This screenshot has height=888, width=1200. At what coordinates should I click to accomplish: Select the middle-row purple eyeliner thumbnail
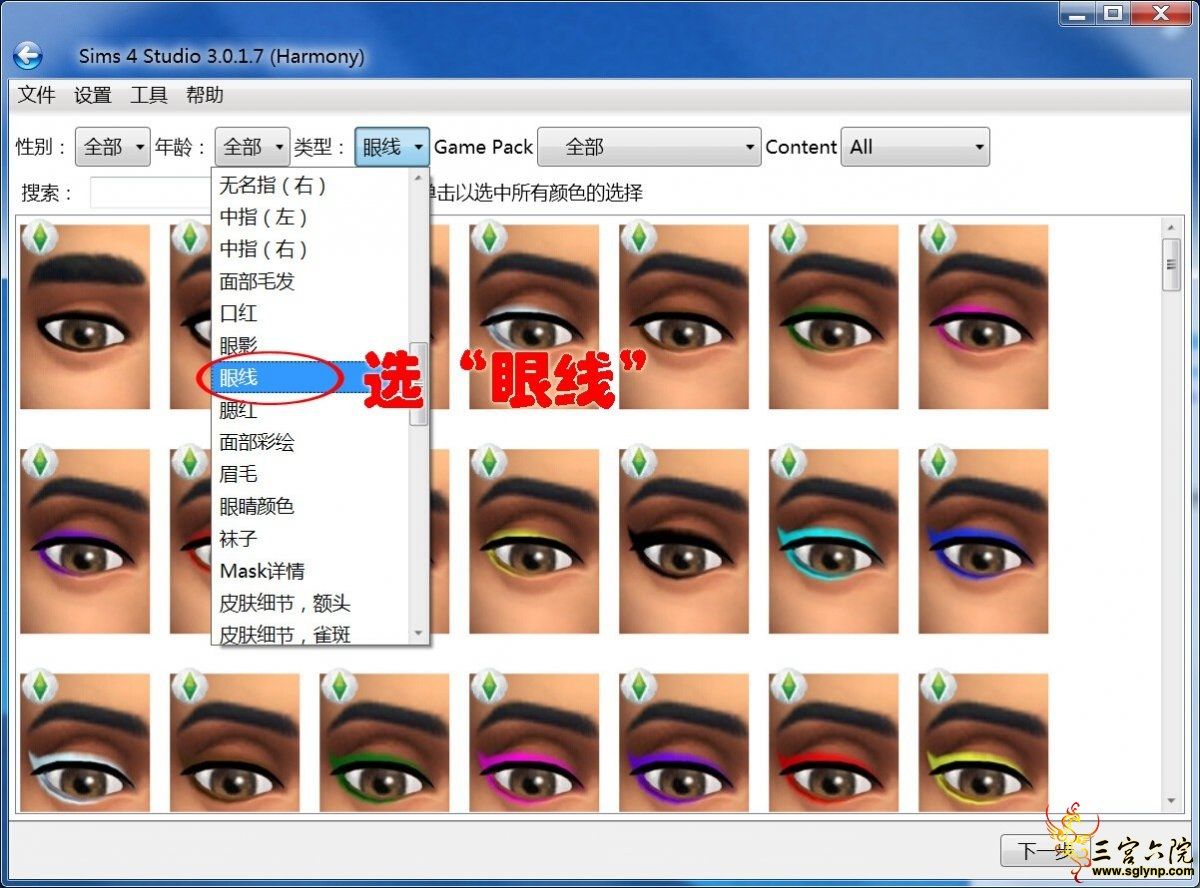point(85,541)
